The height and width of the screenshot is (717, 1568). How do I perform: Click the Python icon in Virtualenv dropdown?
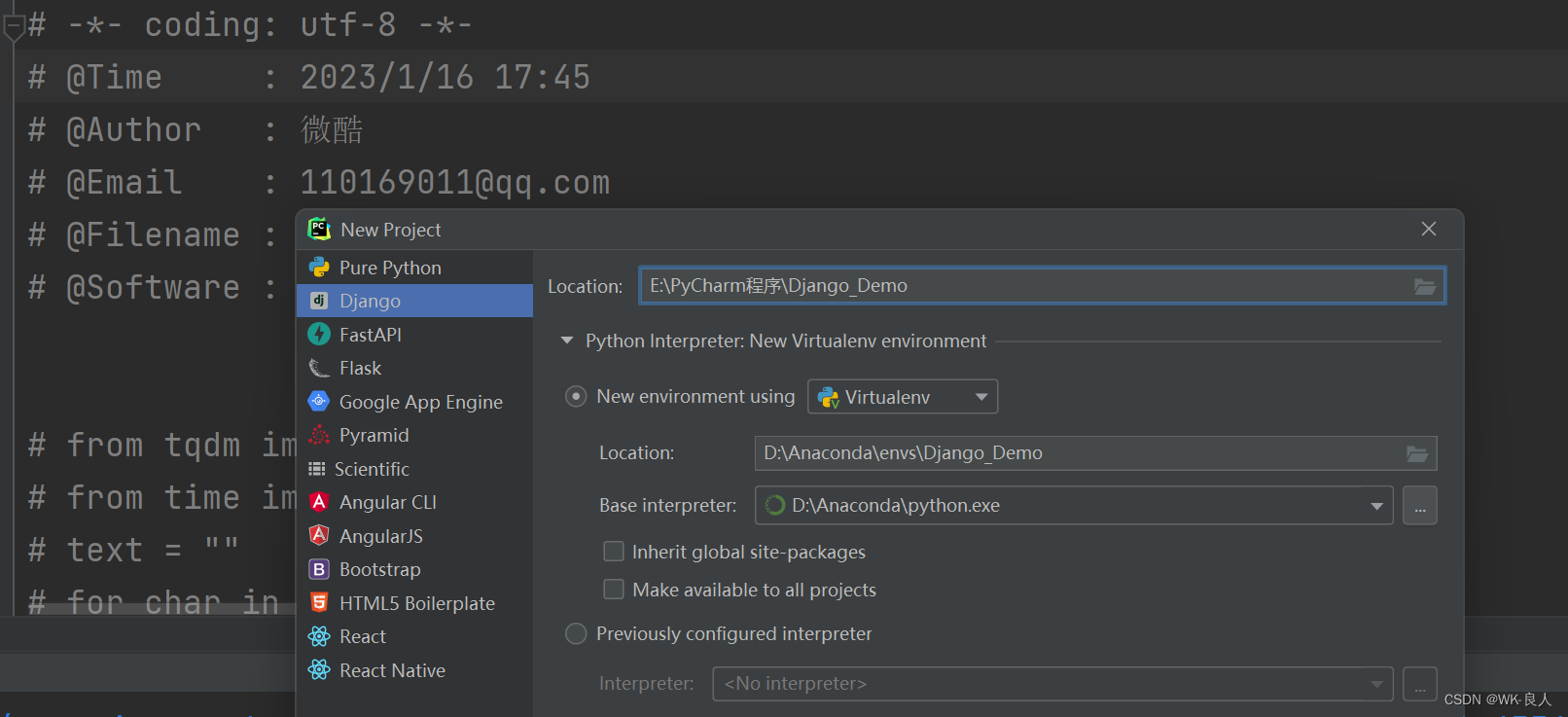click(829, 397)
